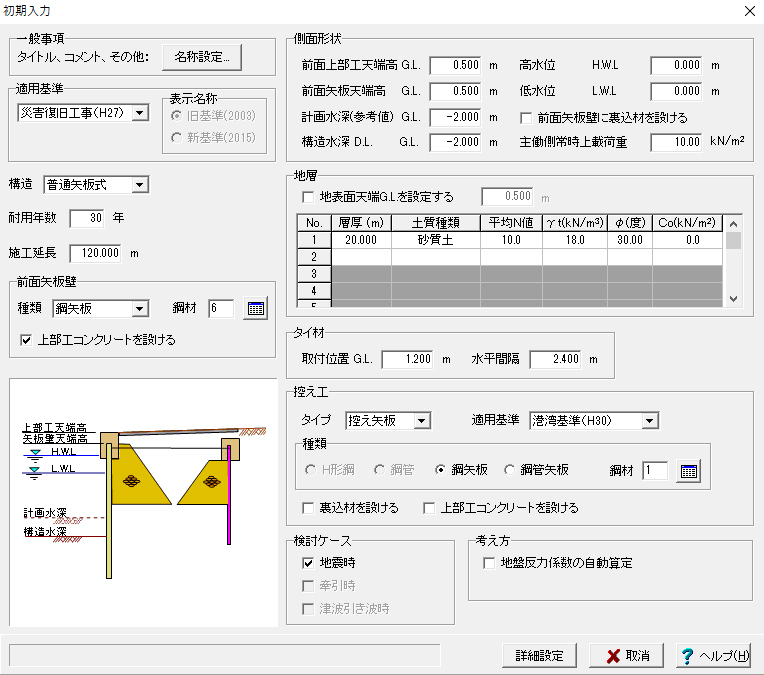Screen dimensions: 764x675
Task: Click the 層厚 (m) column header
Action: click(x=361, y=223)
